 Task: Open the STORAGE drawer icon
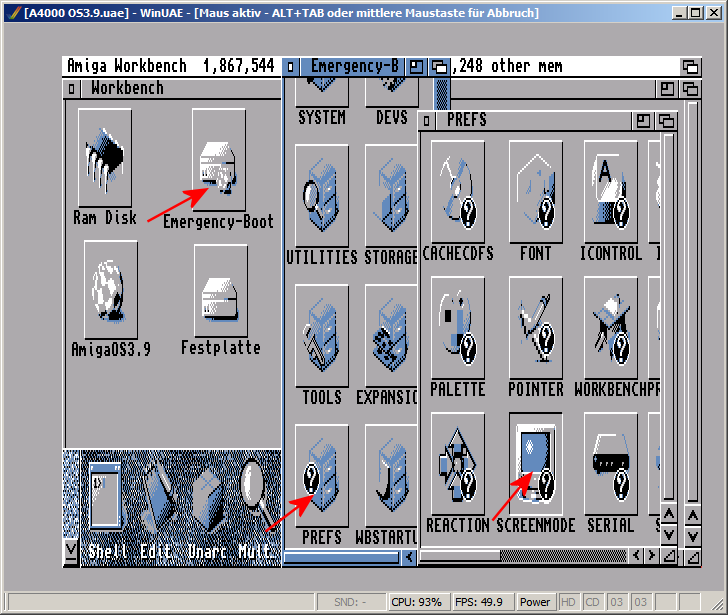coord(391,195)
